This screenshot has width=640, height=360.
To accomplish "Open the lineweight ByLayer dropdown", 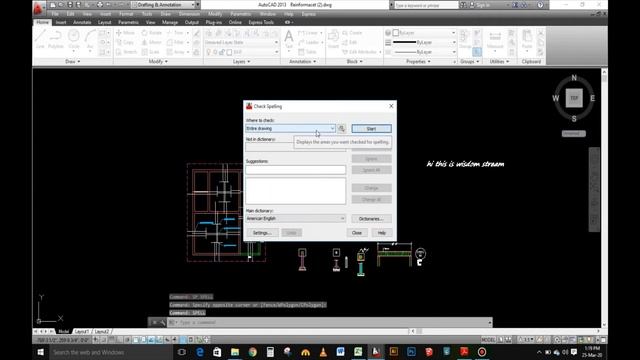I will [424, 42].
